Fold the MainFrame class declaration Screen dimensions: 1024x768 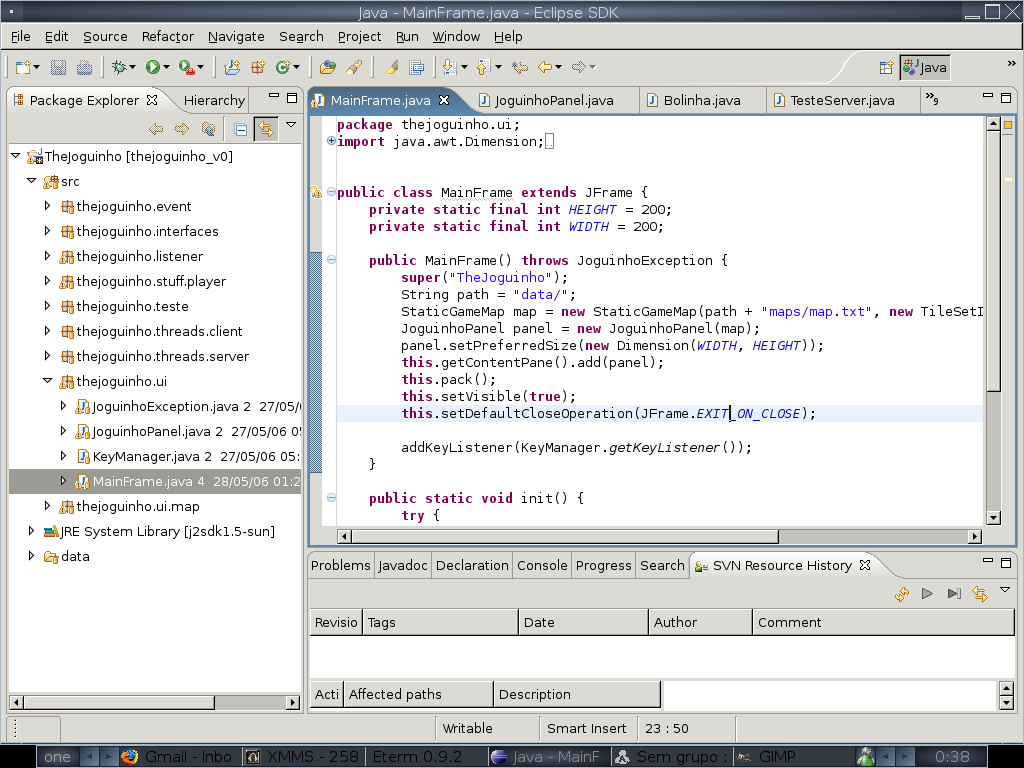coord(331,192)
